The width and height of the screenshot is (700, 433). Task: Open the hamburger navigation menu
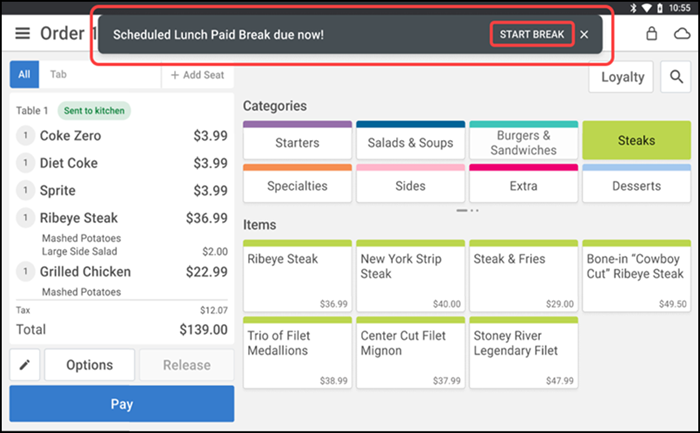[x=23, y=33]
